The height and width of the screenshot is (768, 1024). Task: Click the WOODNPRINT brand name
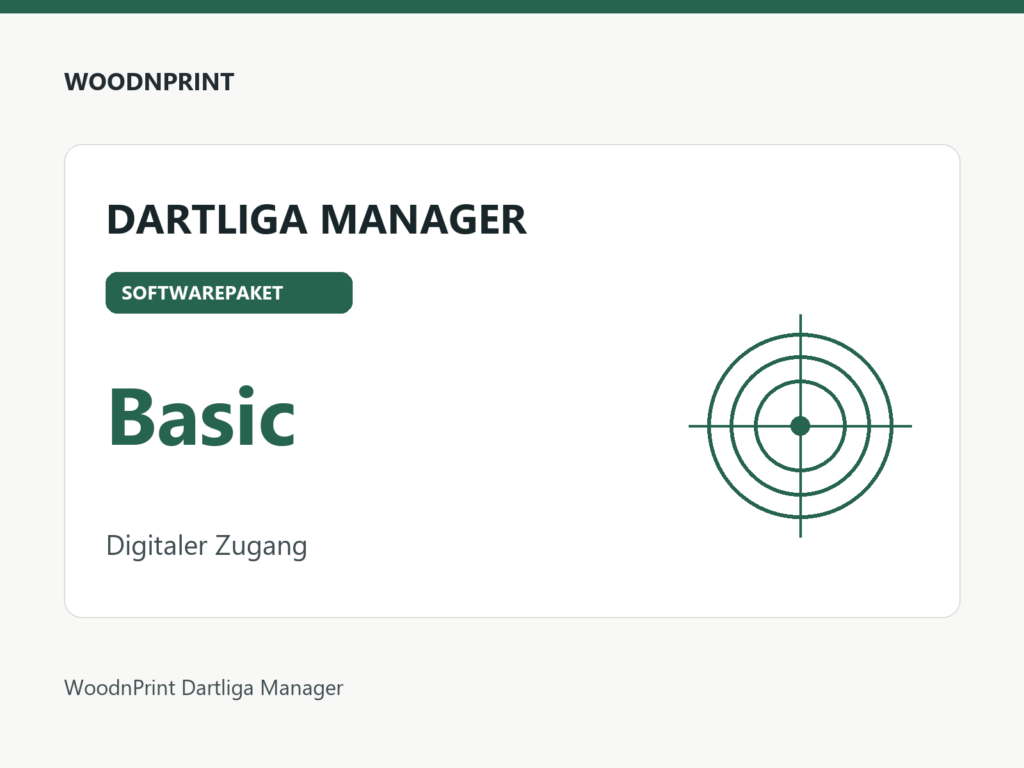tap(149, 82)
